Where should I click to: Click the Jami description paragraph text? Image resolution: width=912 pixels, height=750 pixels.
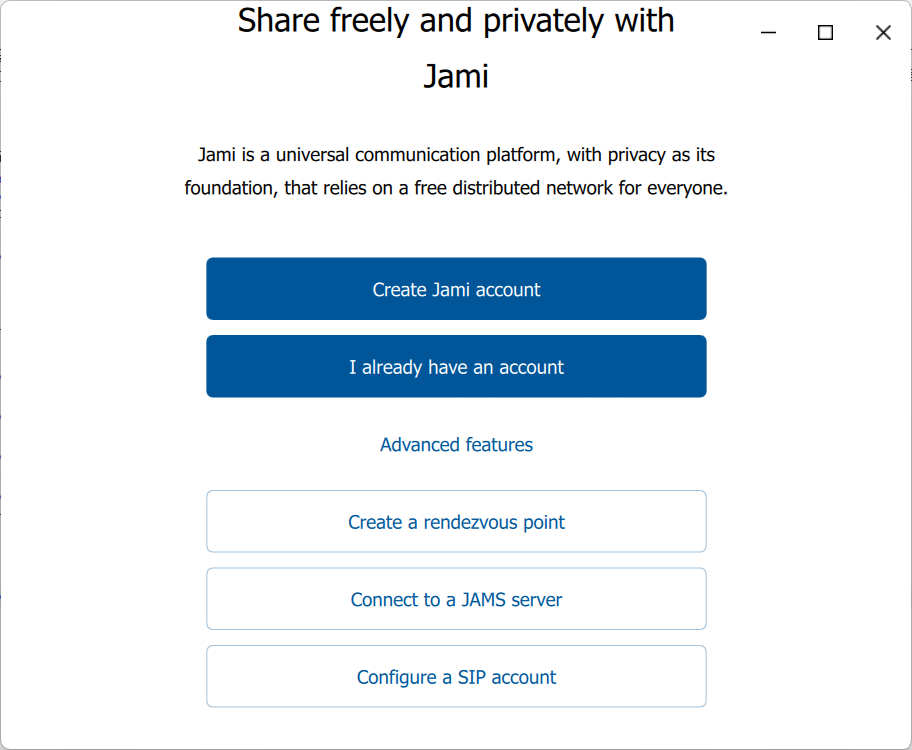click(456, 171)
